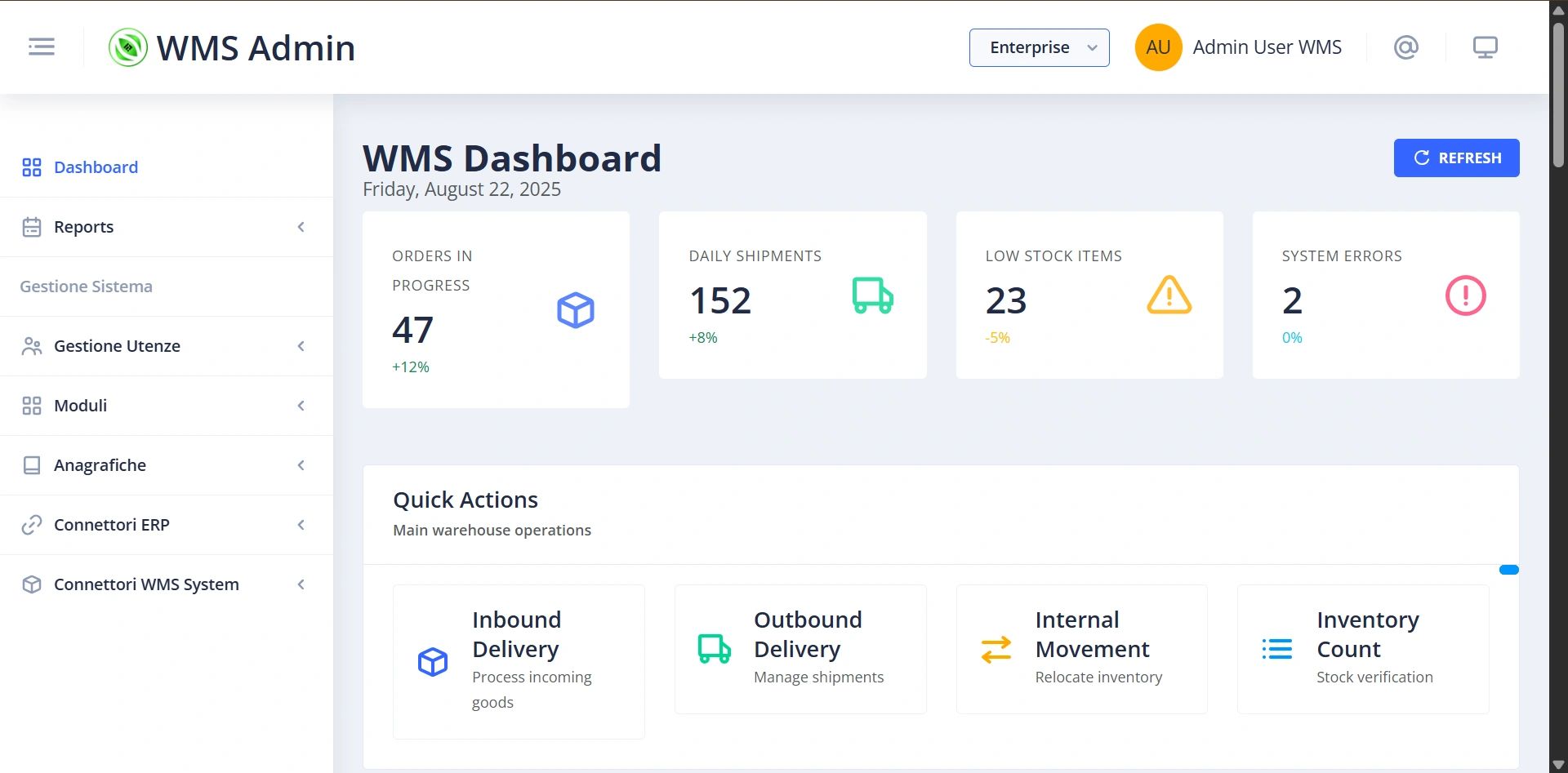Click the page vertical scrollbar thumb

click(1558, 94)
